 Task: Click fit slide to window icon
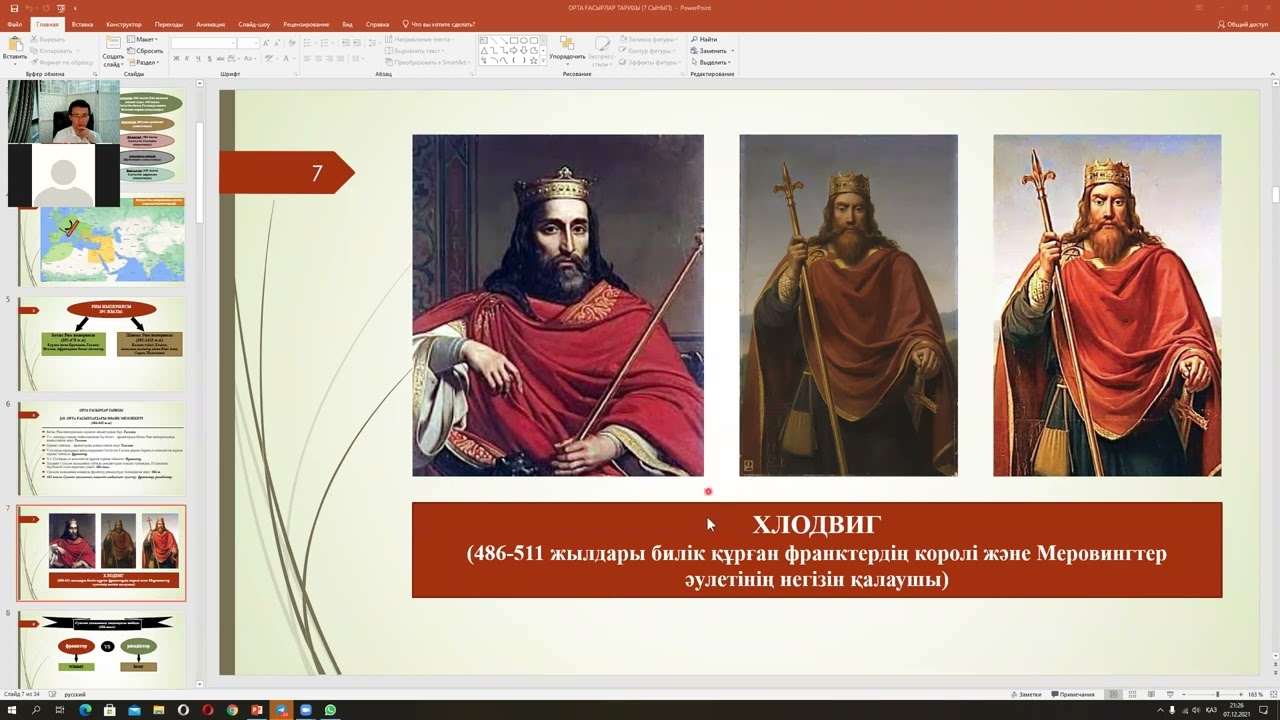tap(1272, 694)
